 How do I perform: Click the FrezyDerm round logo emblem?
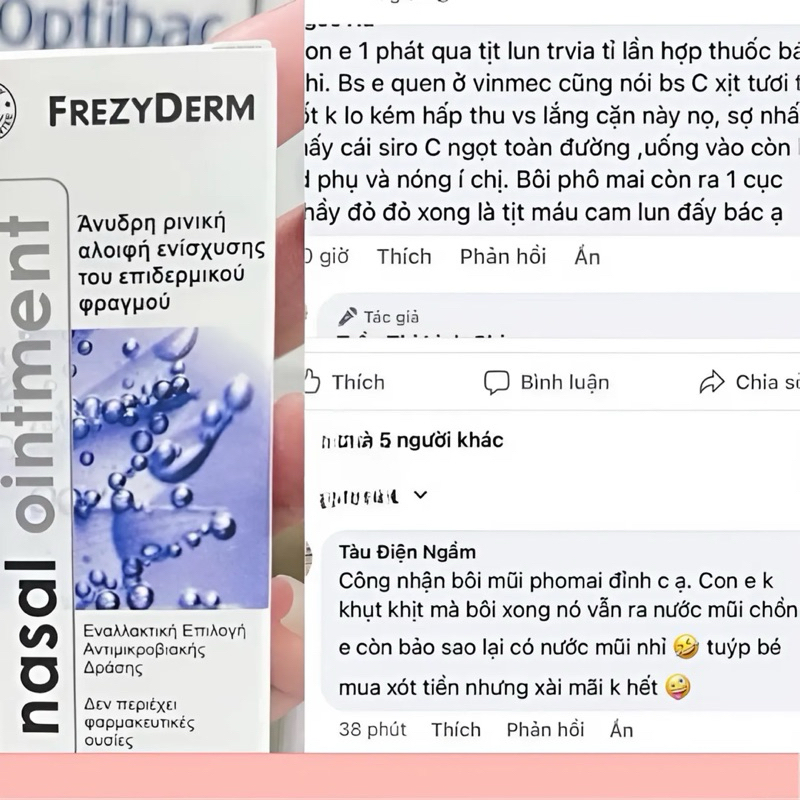(x=7, y=110)
